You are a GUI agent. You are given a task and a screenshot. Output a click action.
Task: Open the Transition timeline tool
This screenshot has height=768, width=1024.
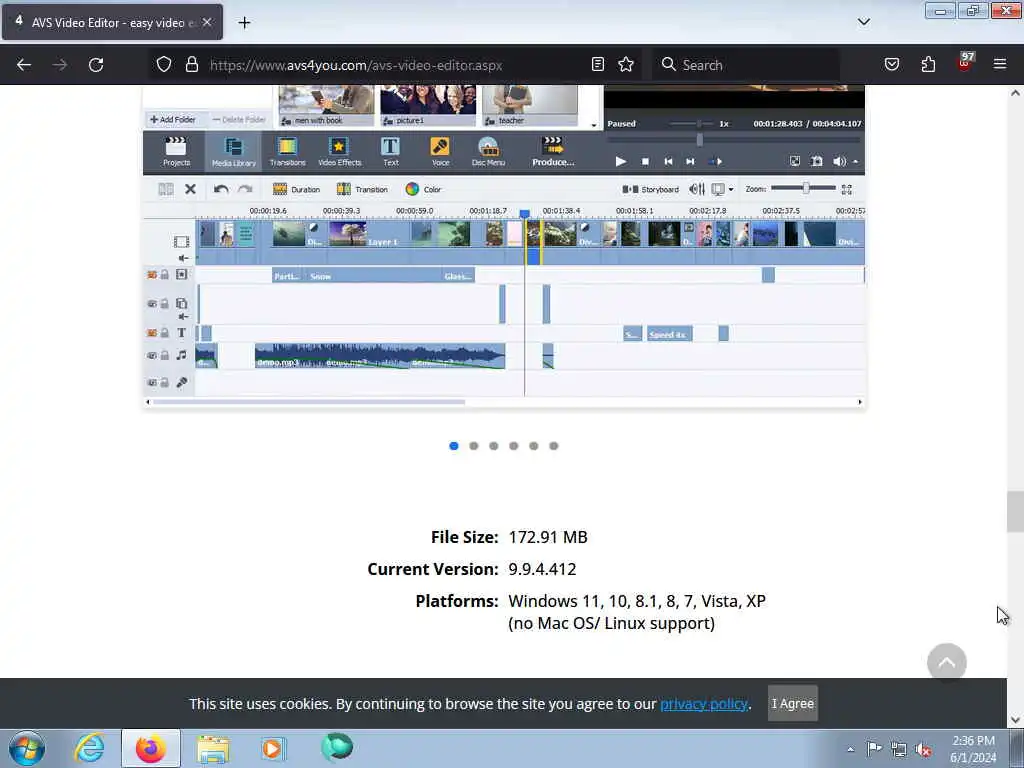(x=362, y=189)
